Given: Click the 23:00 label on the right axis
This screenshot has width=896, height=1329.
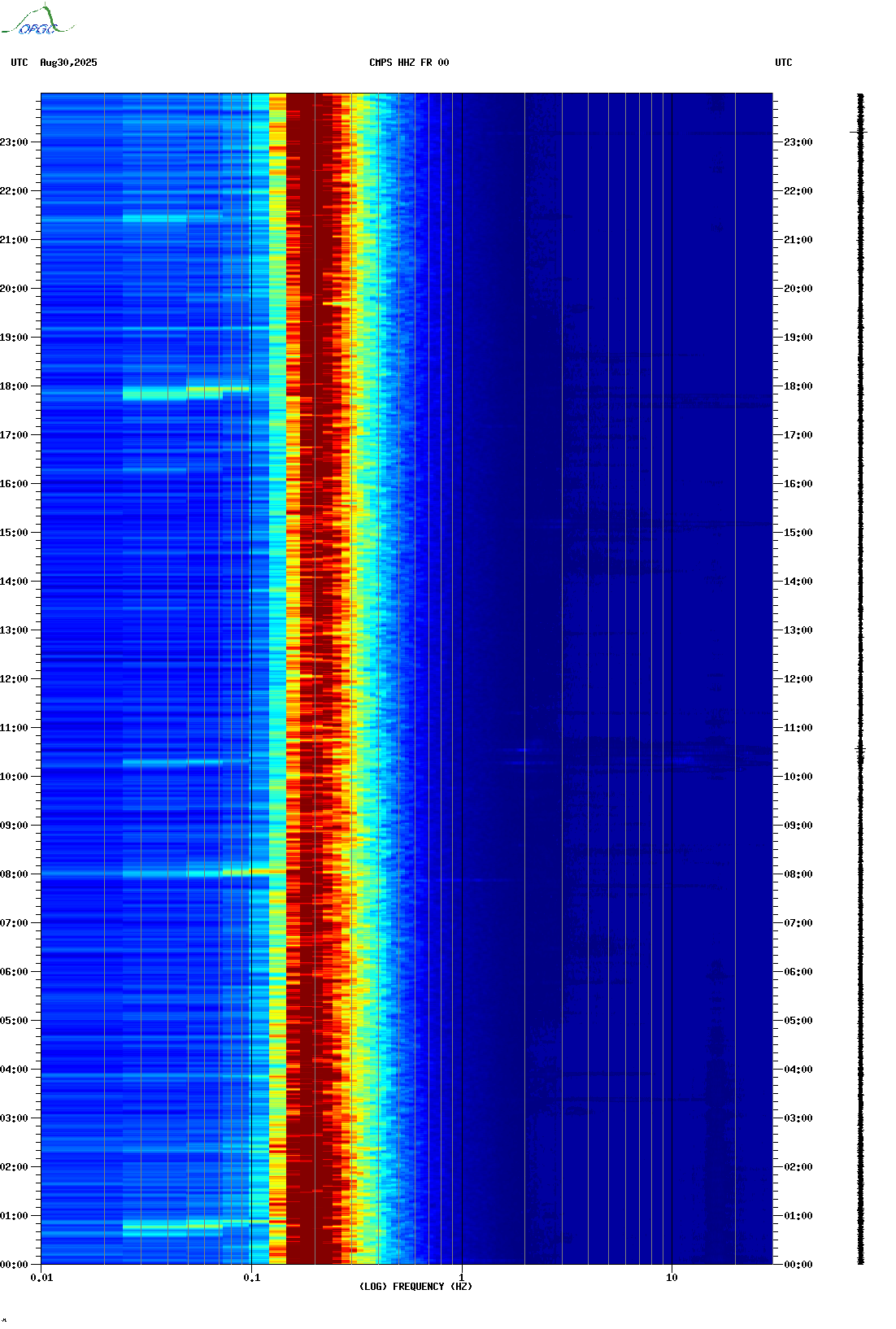Looking at the screenshot, I should pos(798,142).
